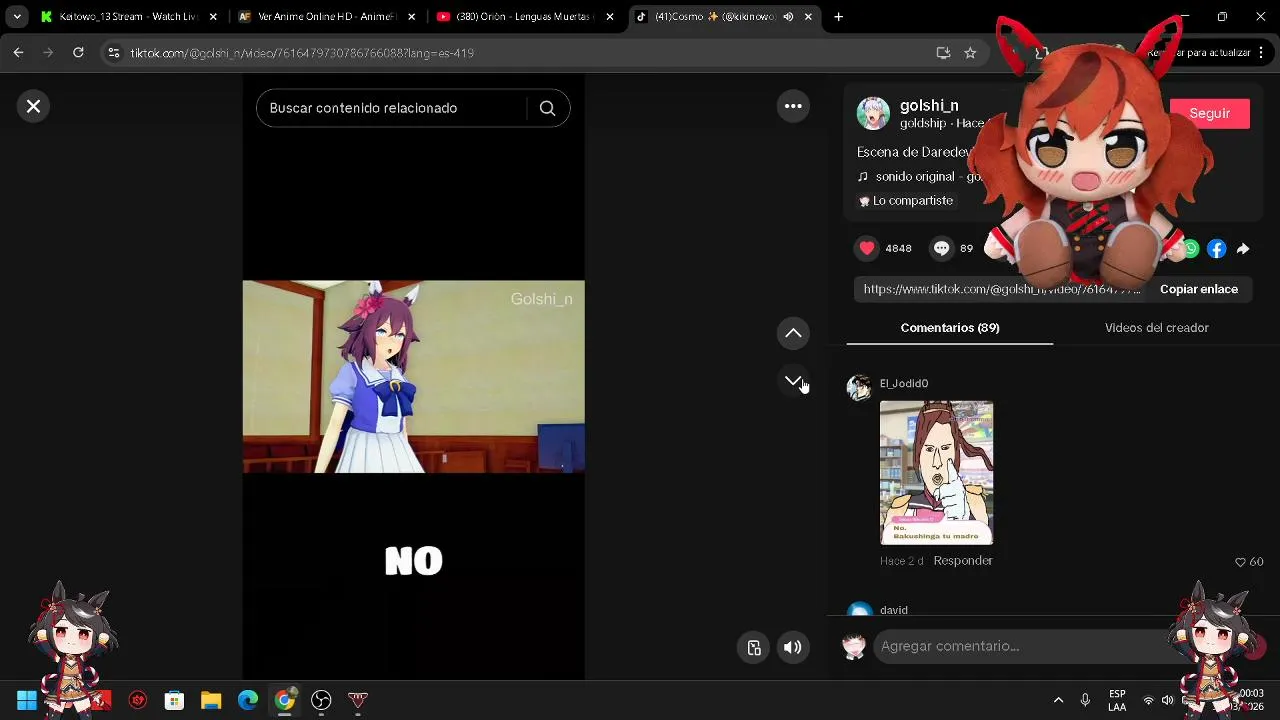Click the Copiar enlace button
Image resolution: width=1280 pixels, height=720 pixels.
1199,289
